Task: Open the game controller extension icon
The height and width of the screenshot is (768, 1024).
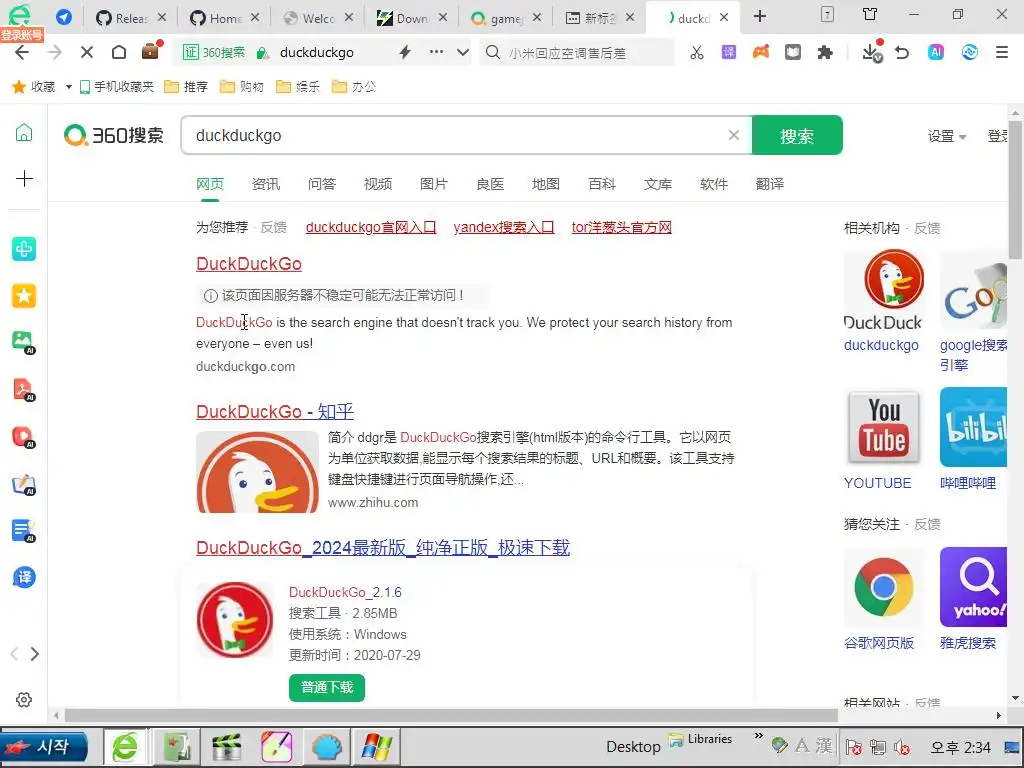Action: tap(761, 52)
